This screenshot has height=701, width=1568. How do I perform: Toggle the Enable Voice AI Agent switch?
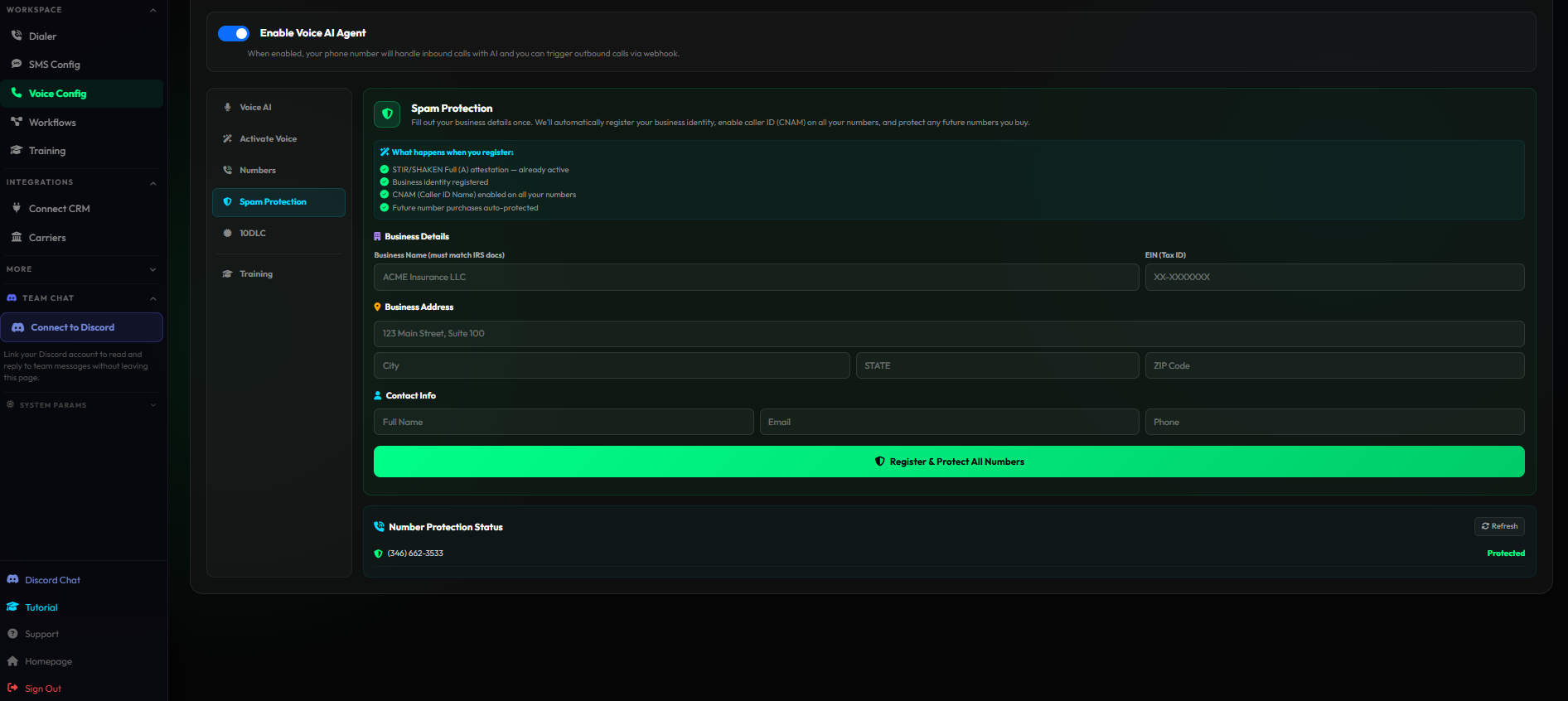point(234,33)
